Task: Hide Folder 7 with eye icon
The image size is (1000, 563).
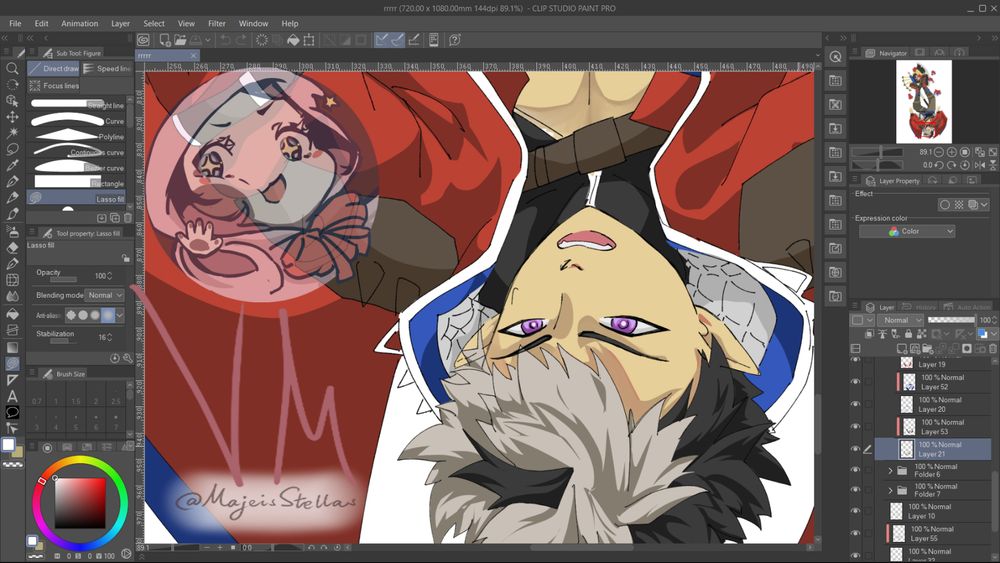Action: 855,490
